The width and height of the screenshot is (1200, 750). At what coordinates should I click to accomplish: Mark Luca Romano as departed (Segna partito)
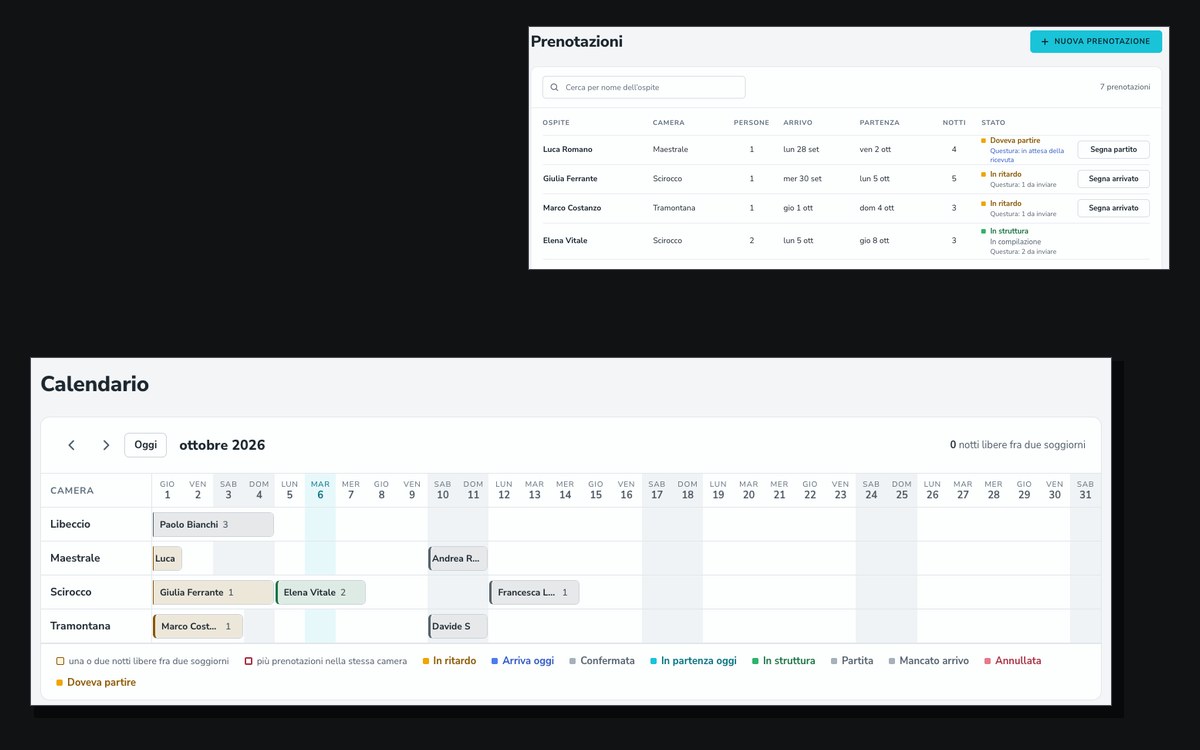click(1113, 149)
